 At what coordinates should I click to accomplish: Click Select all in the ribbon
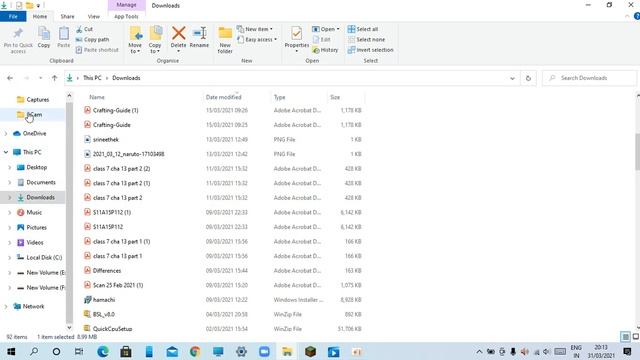pos(363,29)
